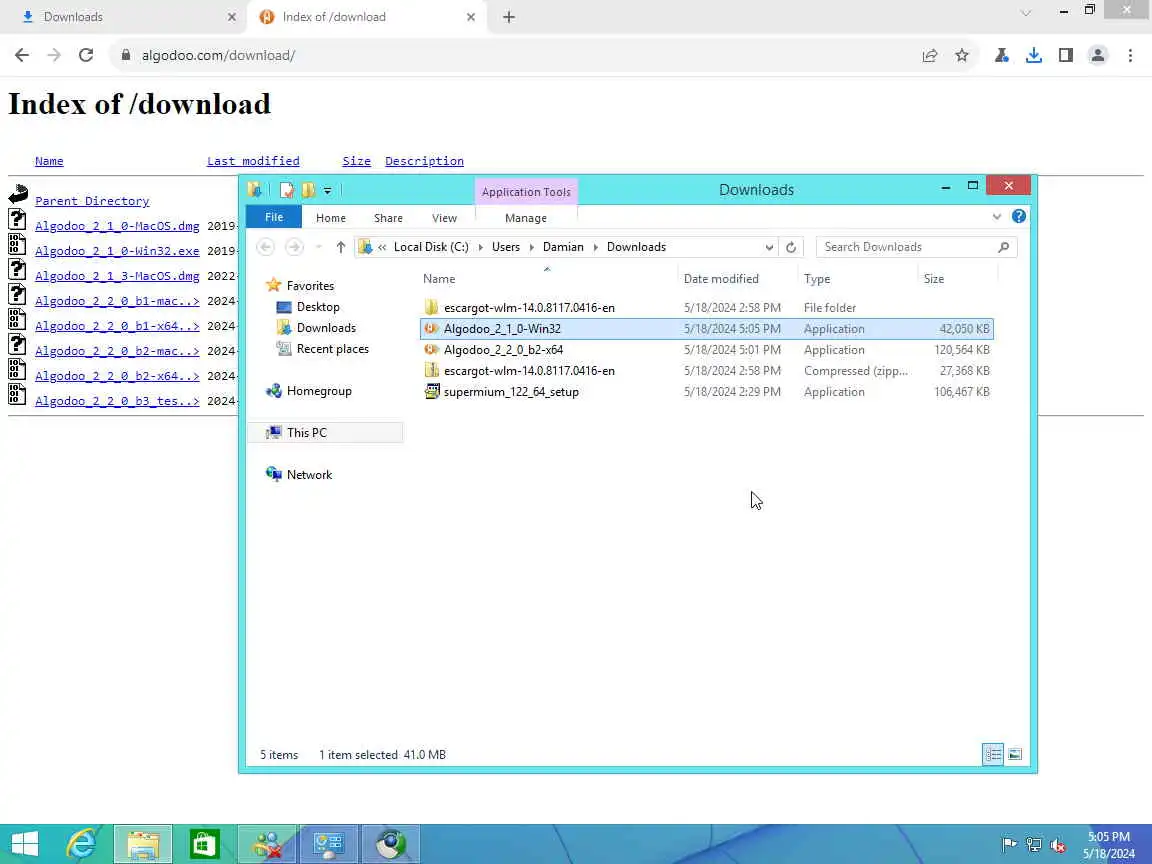This screenshot has height=864, width=1152.
Task: Expand the Users breadcrumb arrow
Action: [x=531, y=247]
